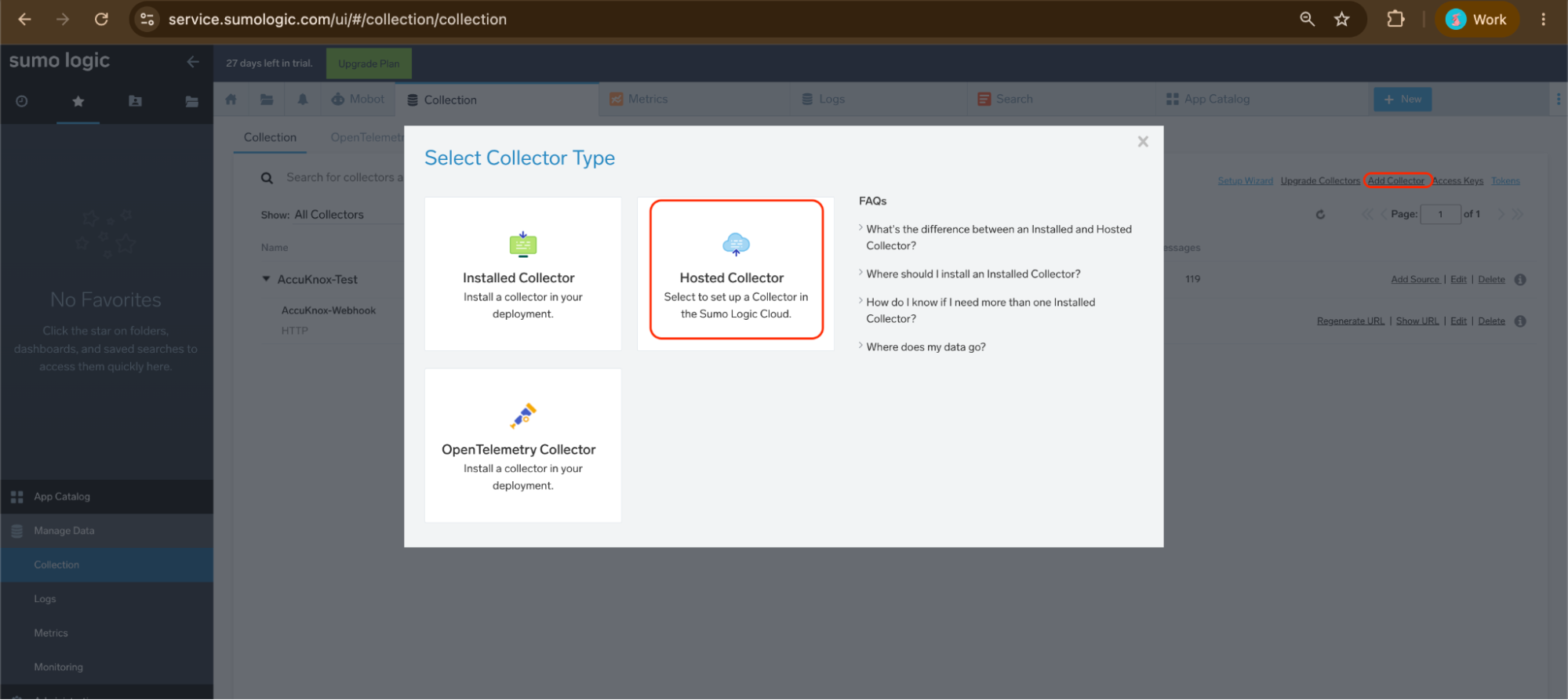
Task: Select Collection in sidebar menu
Action: coord(107,565)
